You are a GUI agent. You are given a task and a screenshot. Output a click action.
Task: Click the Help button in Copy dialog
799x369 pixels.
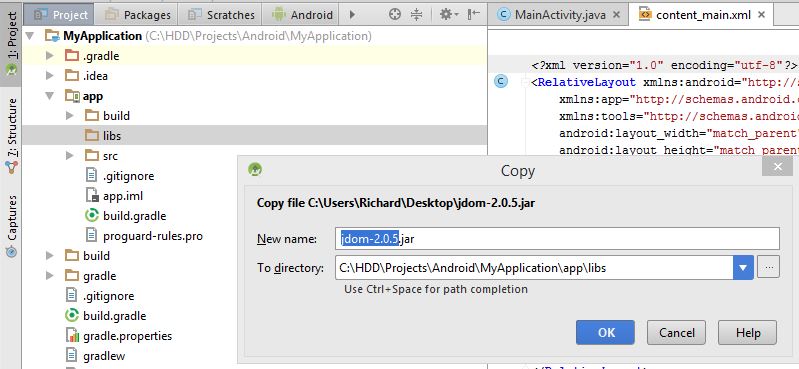pyautogui.click(x=748, y=333)
